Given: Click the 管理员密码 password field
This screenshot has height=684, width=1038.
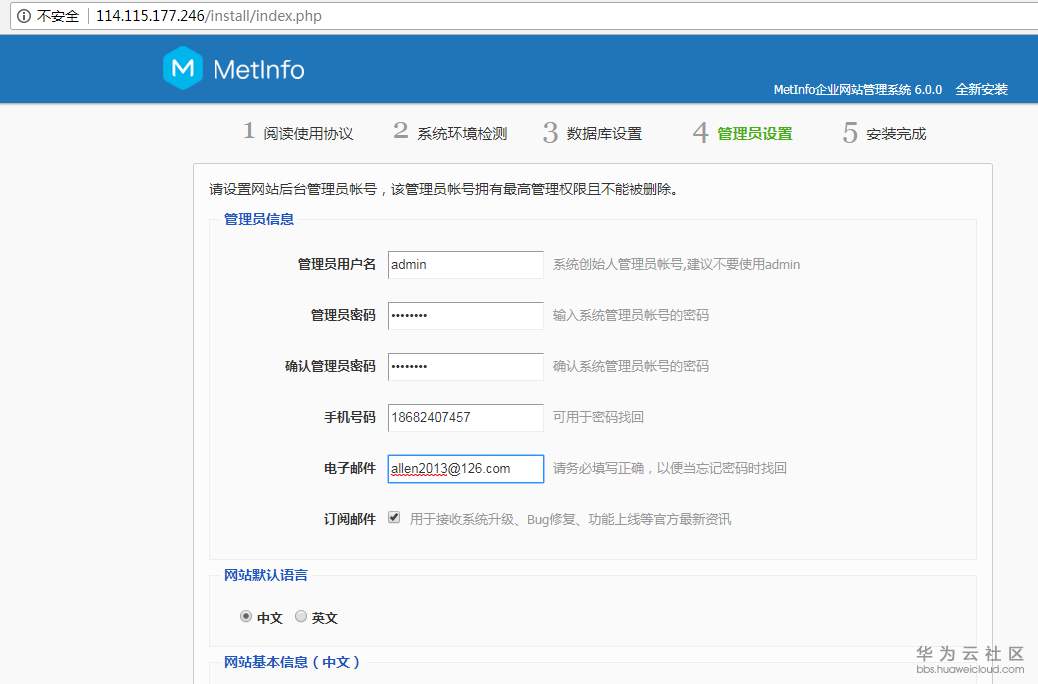Looking at the screenshot, I should pyautogui.click(x=465, y=315).
